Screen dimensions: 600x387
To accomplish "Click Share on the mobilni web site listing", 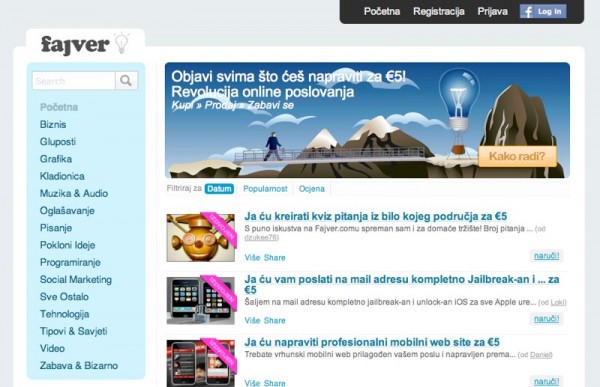I will pos(275,383).
